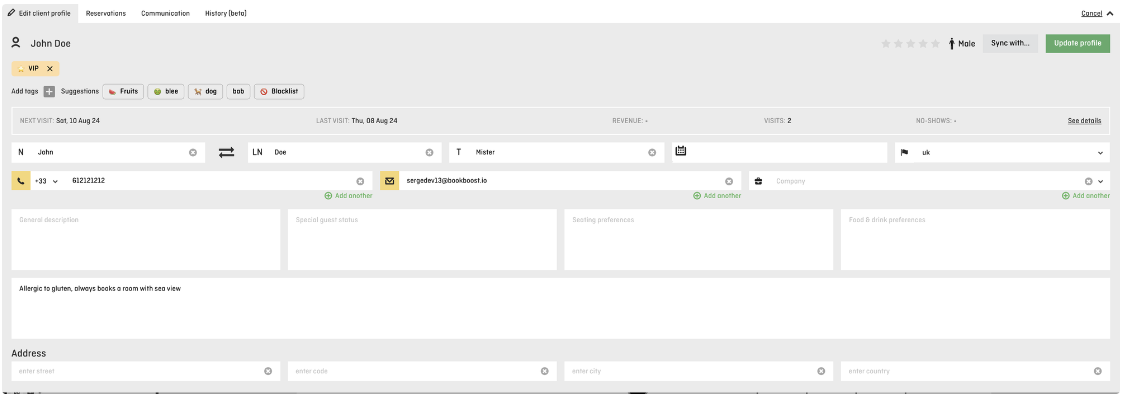This screenshot has width=1124, height=396.
Task: Add the blee tag suggestion
Action: [166, 92]
